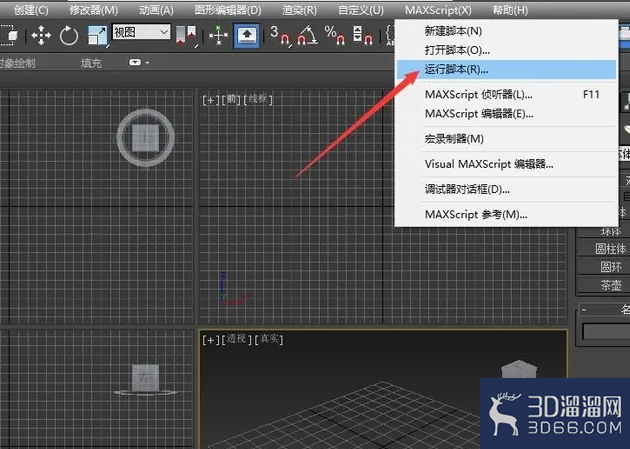Open the 动画(A) menu

[156, 10]
